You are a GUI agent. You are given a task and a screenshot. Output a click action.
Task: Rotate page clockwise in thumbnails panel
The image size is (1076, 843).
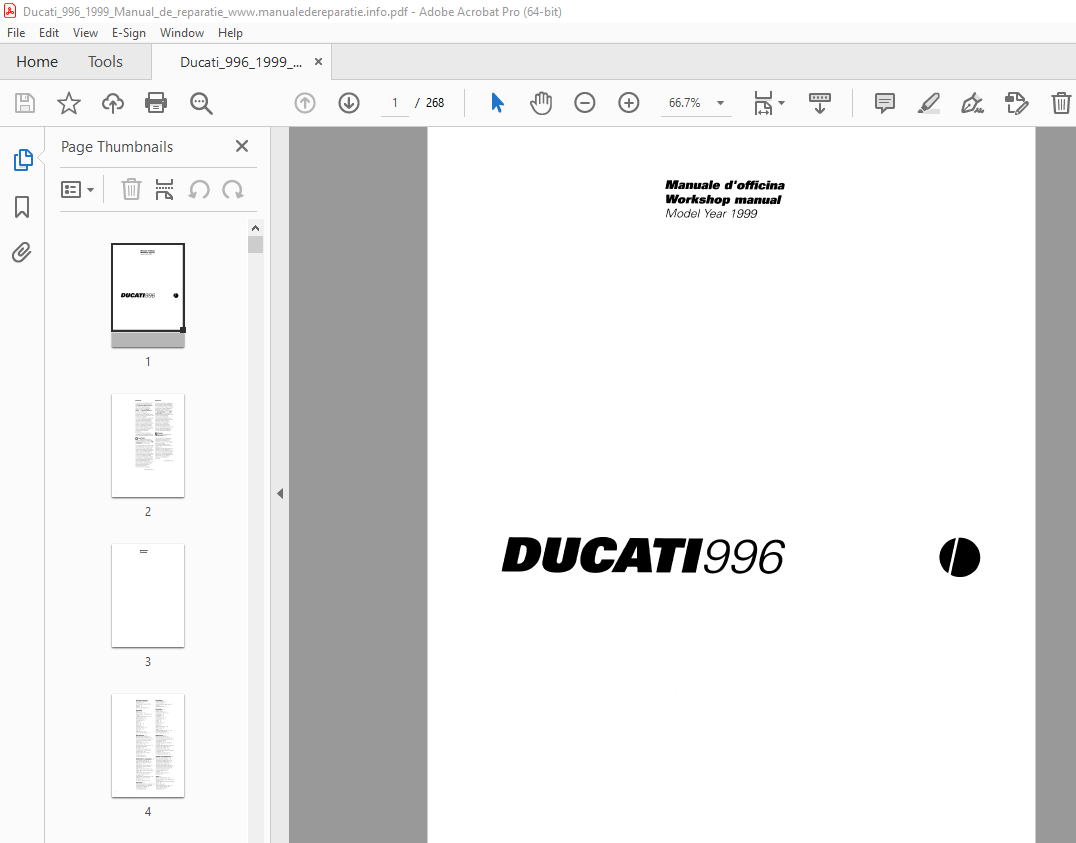pyautogui.click(x=233, y=189)
